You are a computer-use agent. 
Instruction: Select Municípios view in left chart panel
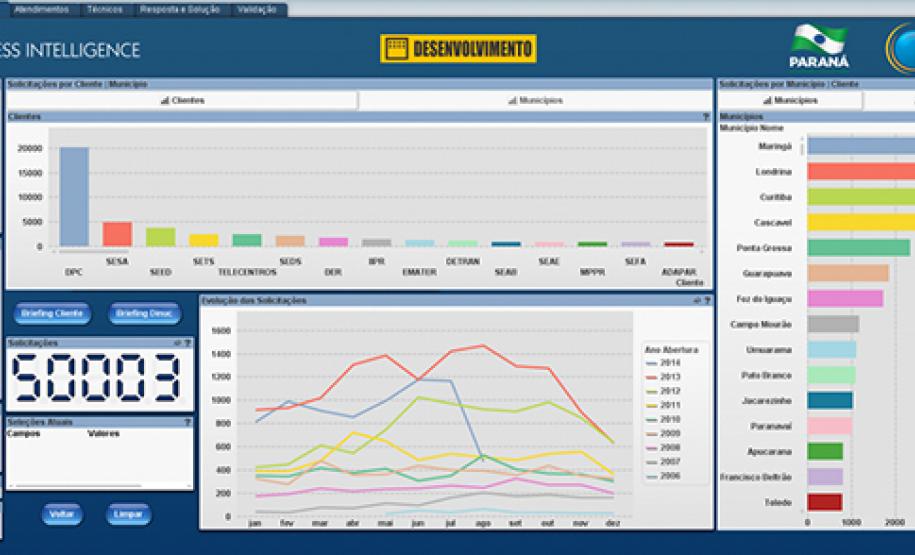[535, 101]
